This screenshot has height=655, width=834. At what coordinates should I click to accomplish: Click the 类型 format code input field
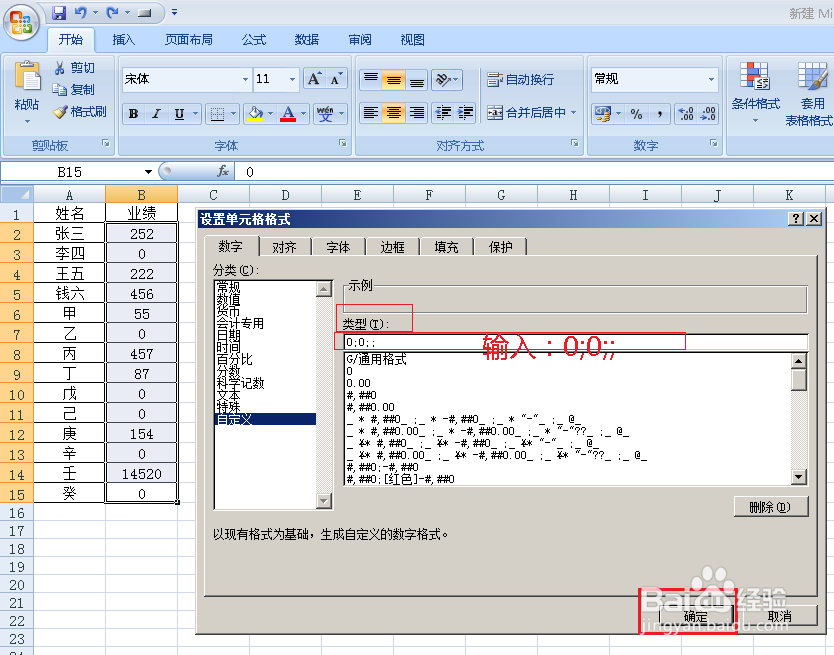pos(576,342)
